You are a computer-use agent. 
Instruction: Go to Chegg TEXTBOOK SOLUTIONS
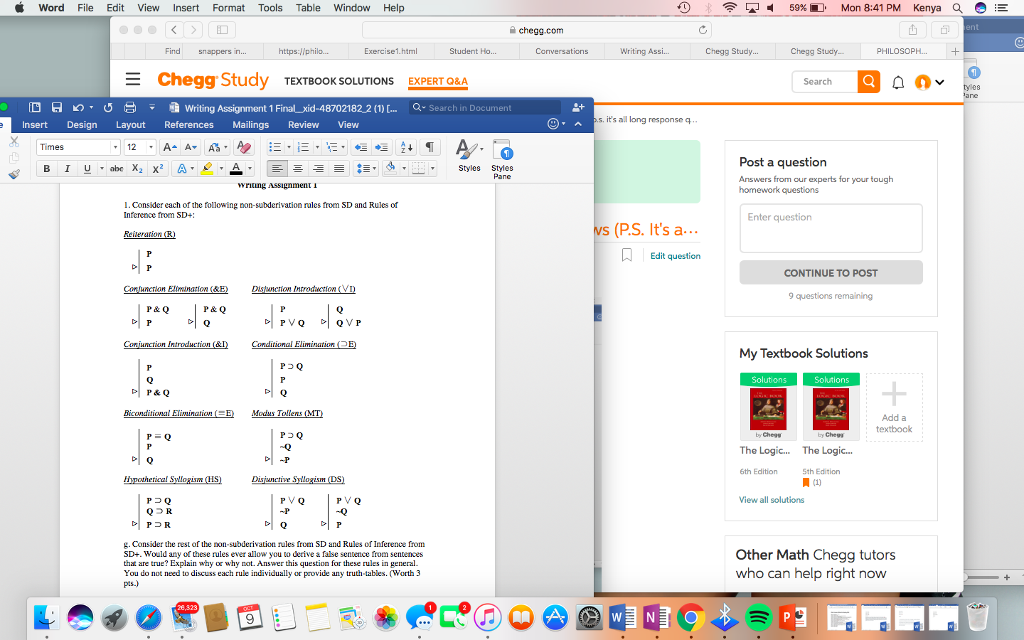click(339, 81)
